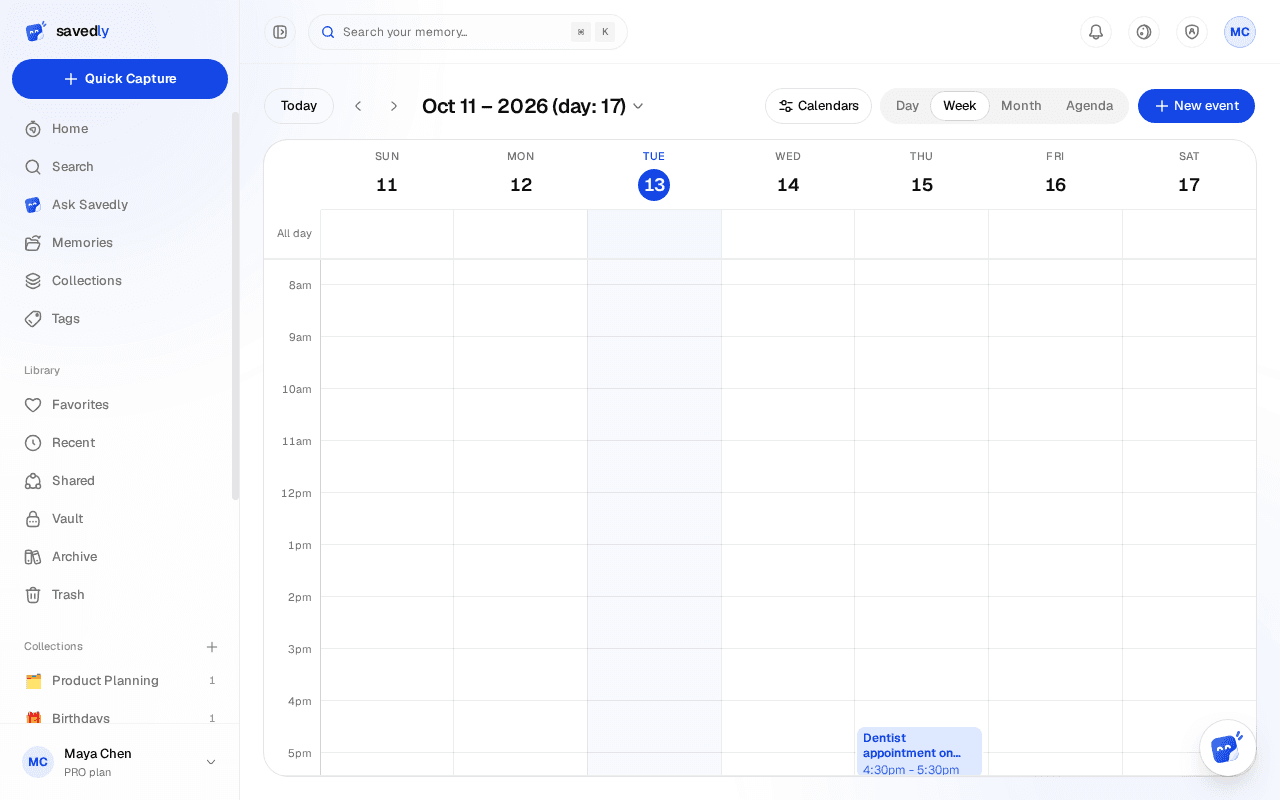
Task: Switch theme with the moon icon
Action: pyautogui.click(x=1144, y=32)
